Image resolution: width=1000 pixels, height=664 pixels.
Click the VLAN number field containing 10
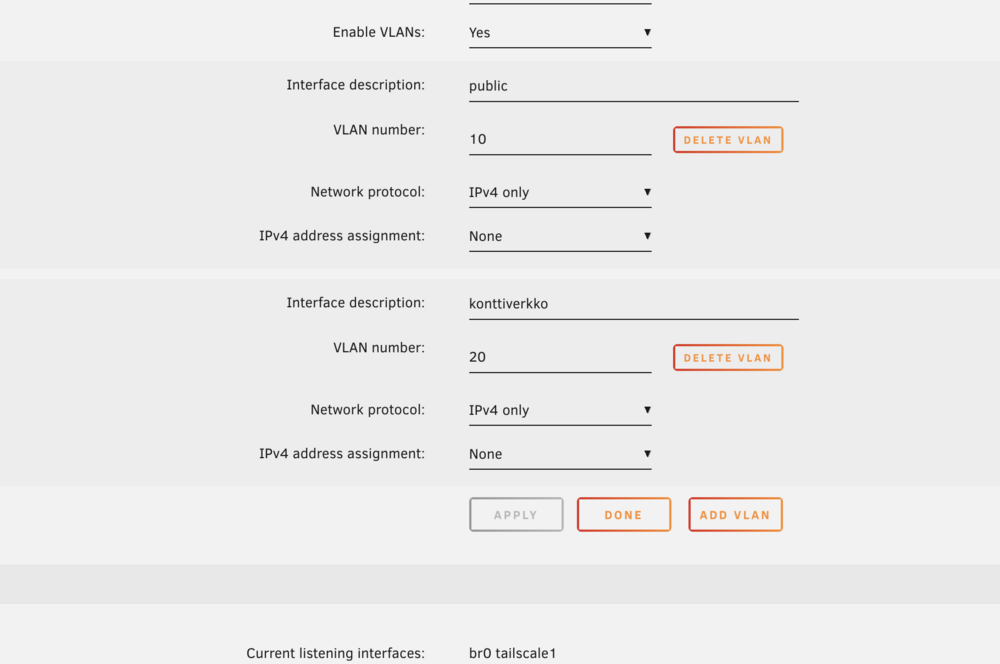560,139
